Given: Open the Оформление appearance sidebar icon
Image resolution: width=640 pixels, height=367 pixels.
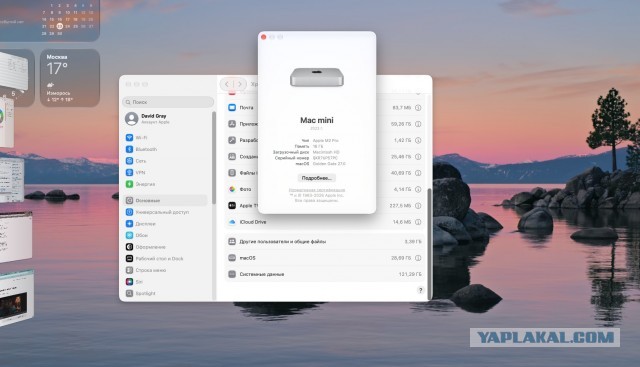Looking at the screenshot, I should click(x=129, y=247).
